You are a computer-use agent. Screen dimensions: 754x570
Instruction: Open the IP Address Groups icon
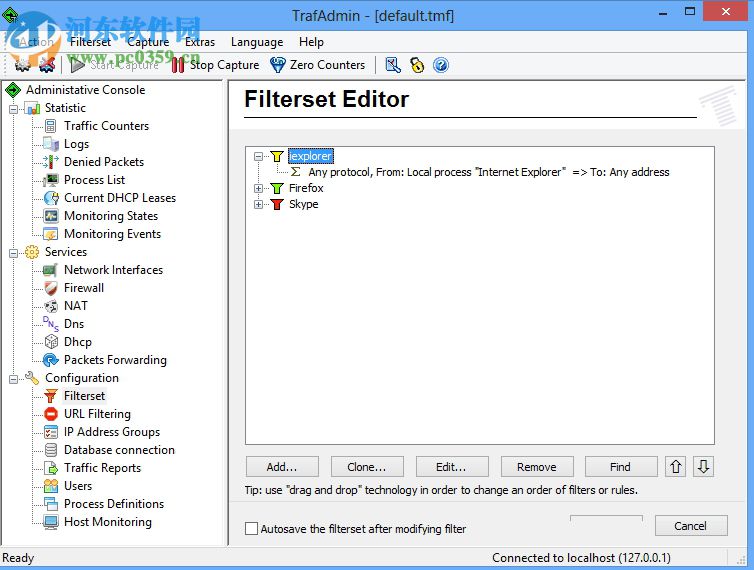tap(50, 432)
